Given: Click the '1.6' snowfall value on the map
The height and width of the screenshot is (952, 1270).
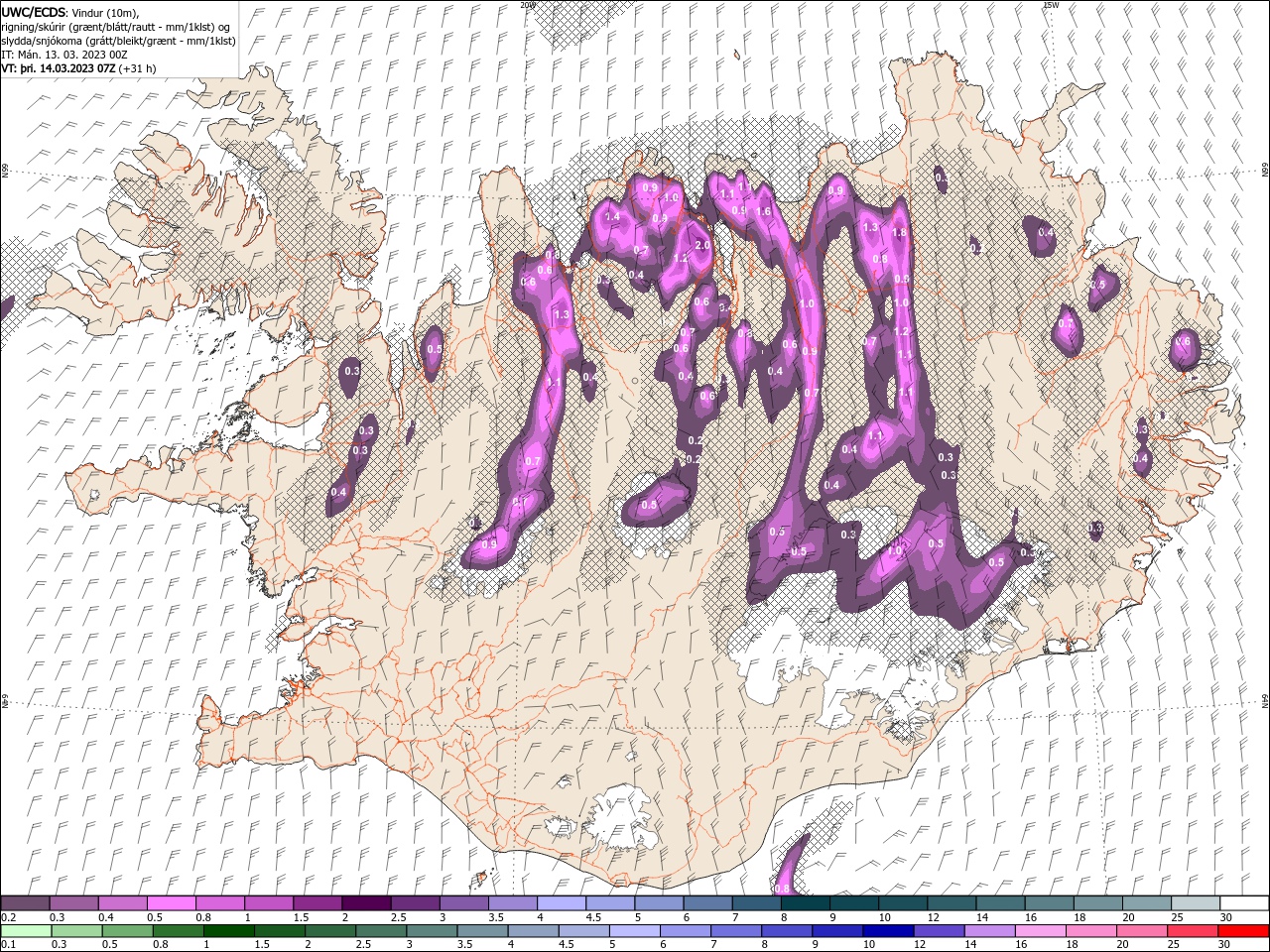Looking at the screenshot, I should [x=763, y=211].
